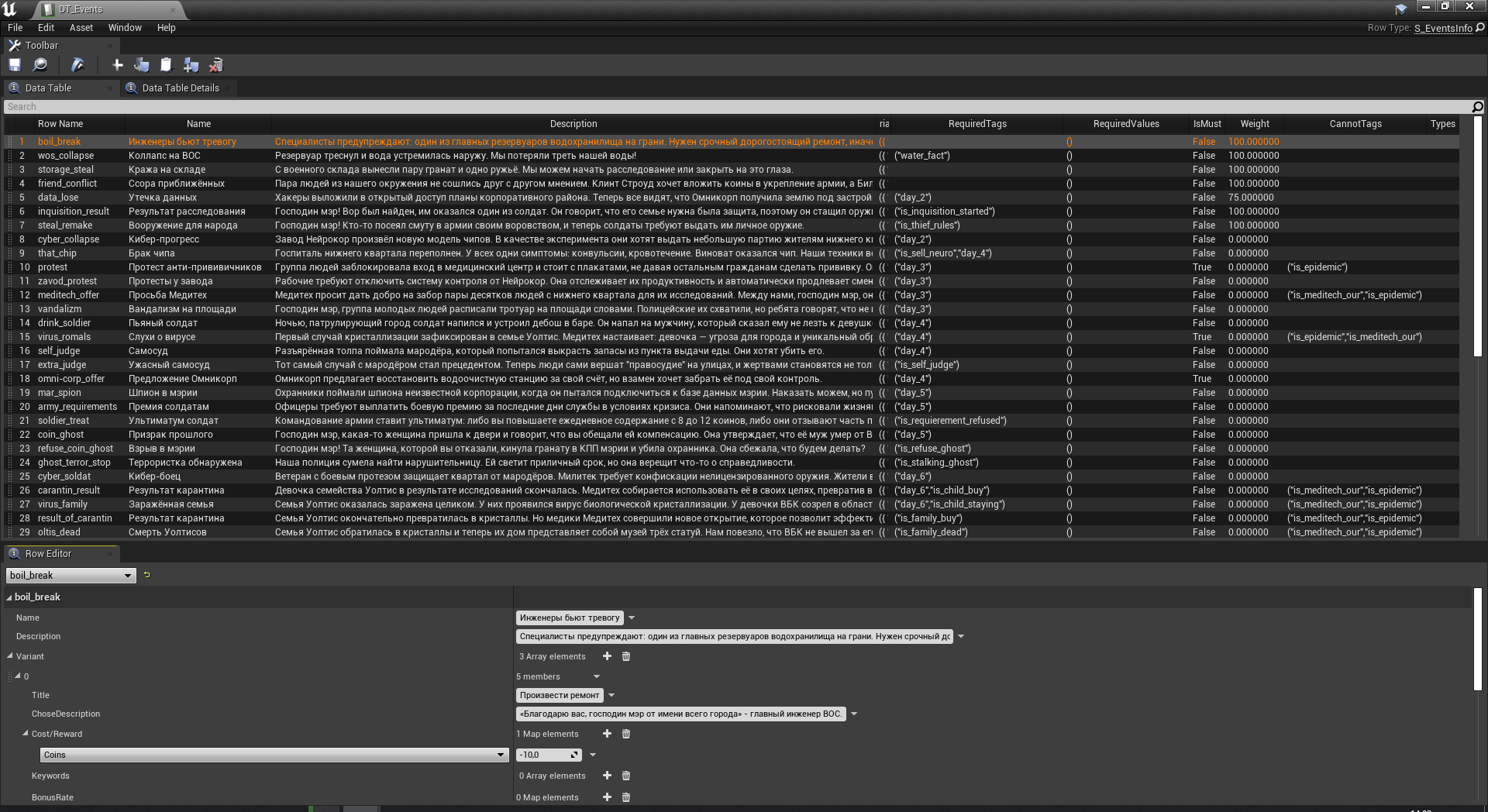Sort by Description column header
This screenshot has height=812, width=1488.
(573, 124)
